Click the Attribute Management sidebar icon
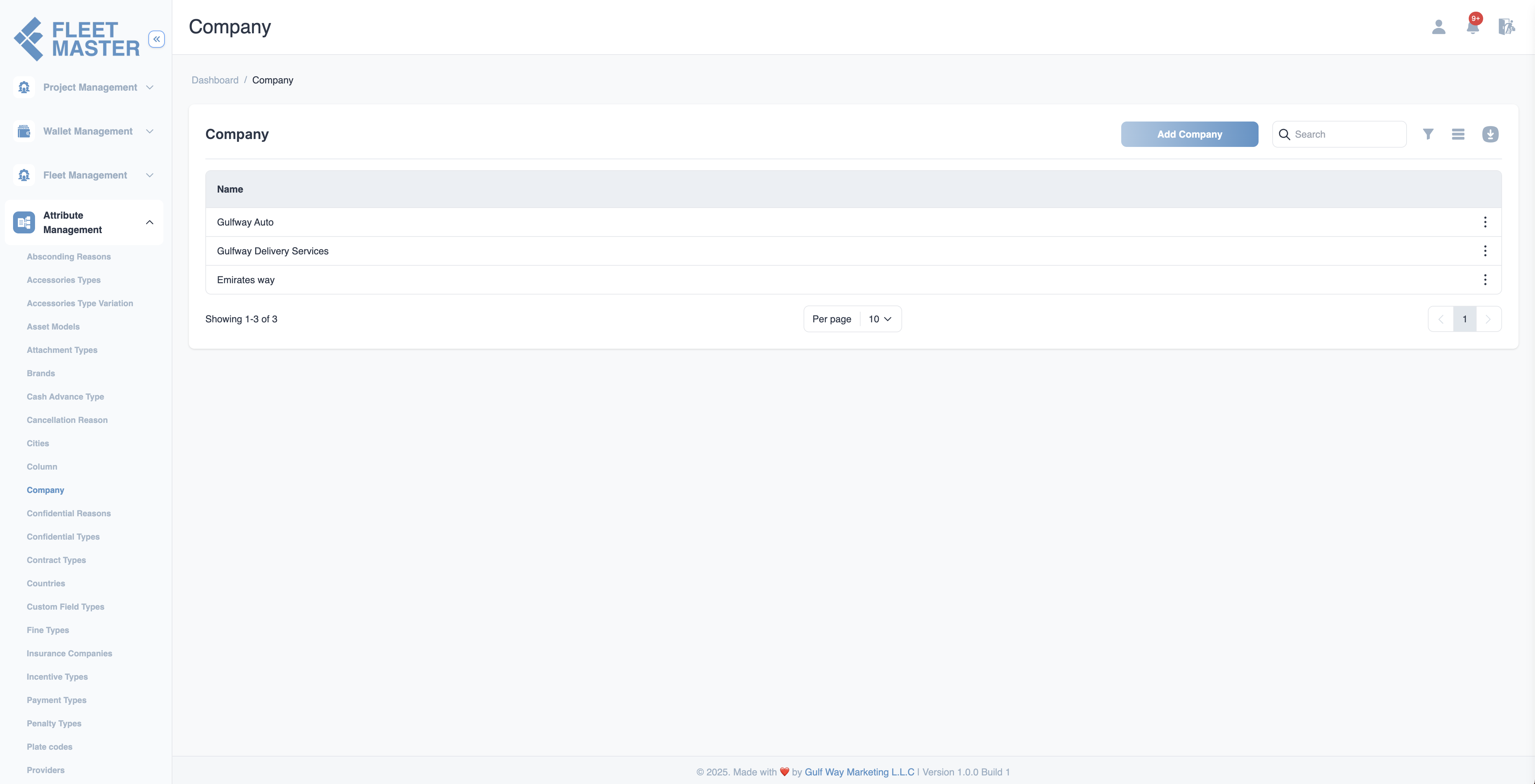Screen dimensions: 1535x784 tap(24, 222)
